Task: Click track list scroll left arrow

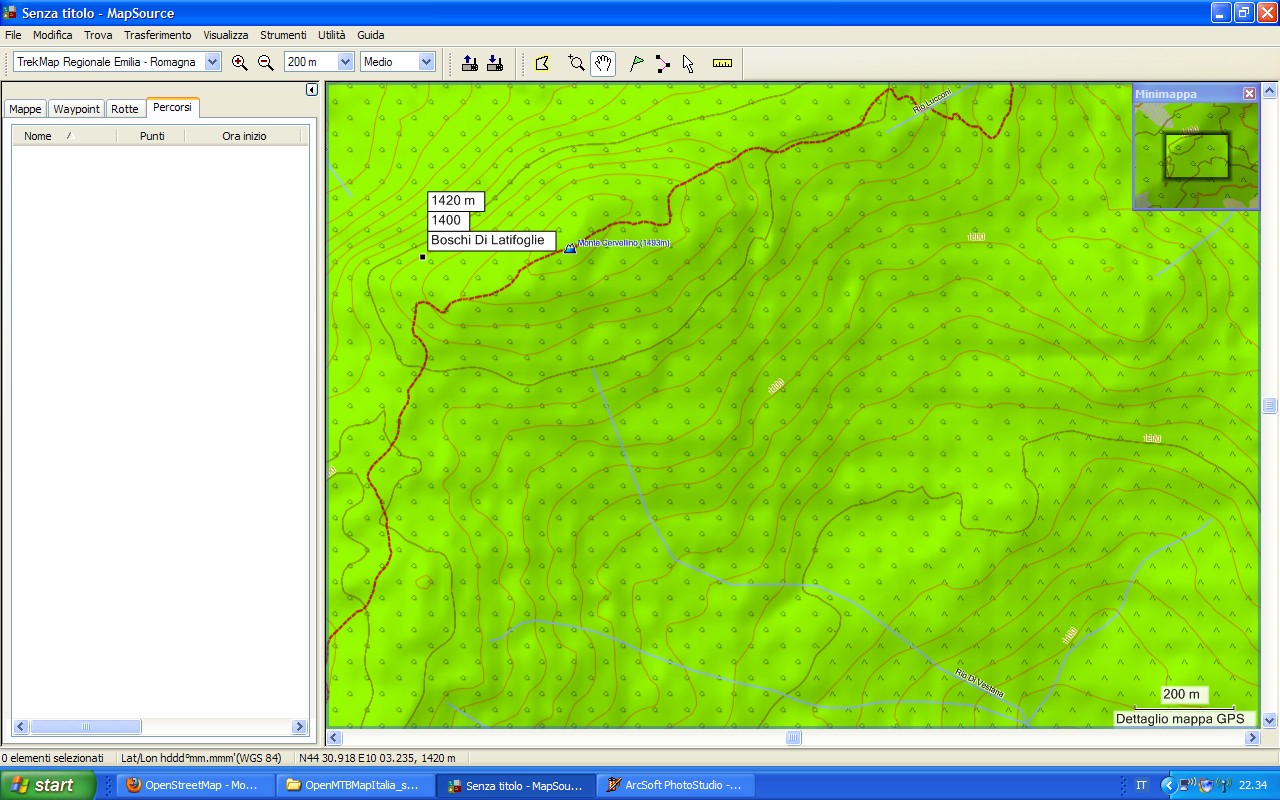Action: coord(20,727)
